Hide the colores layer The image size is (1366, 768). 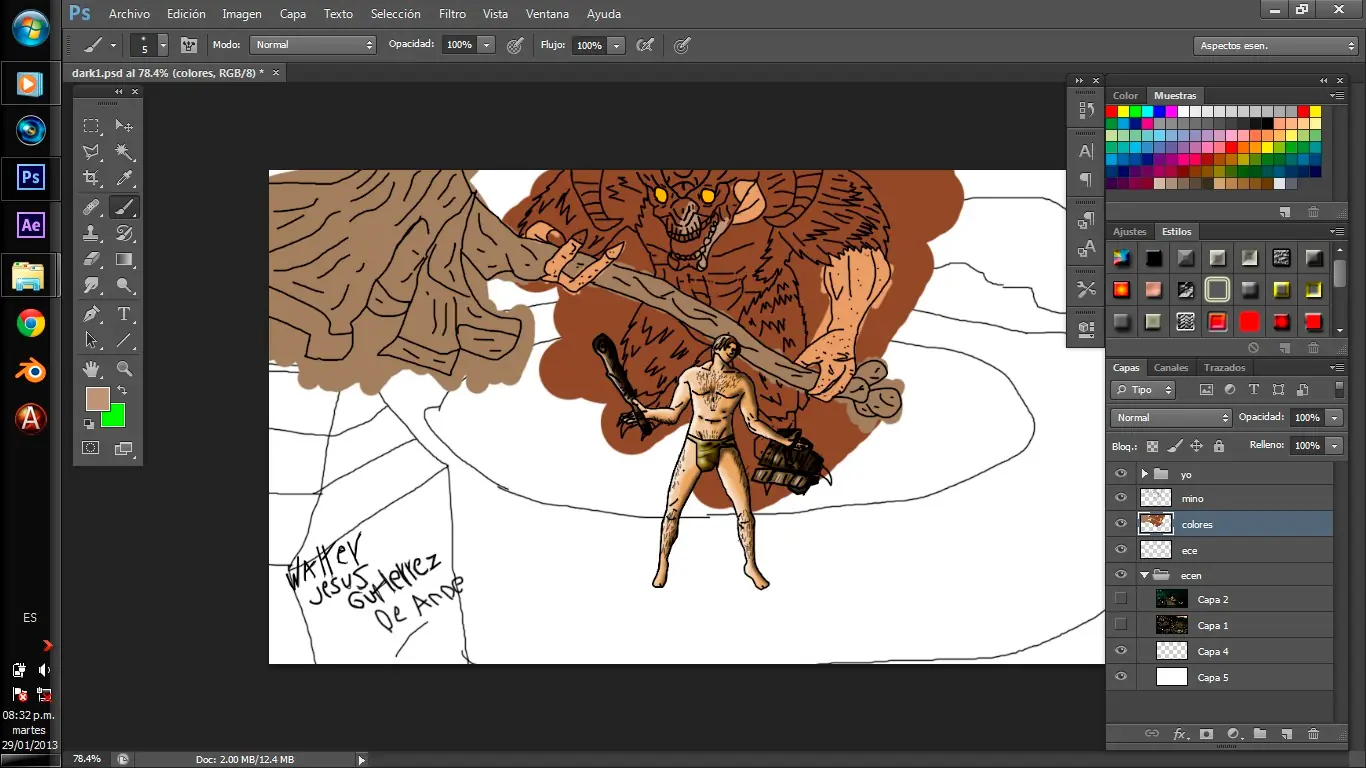coord(1120,524)
